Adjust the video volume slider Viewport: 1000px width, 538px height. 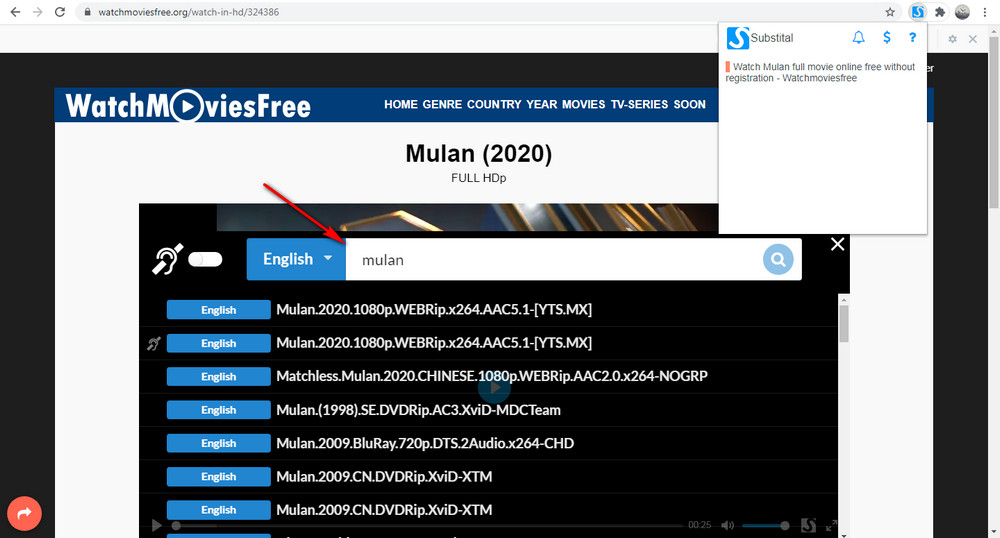point(765,526)
